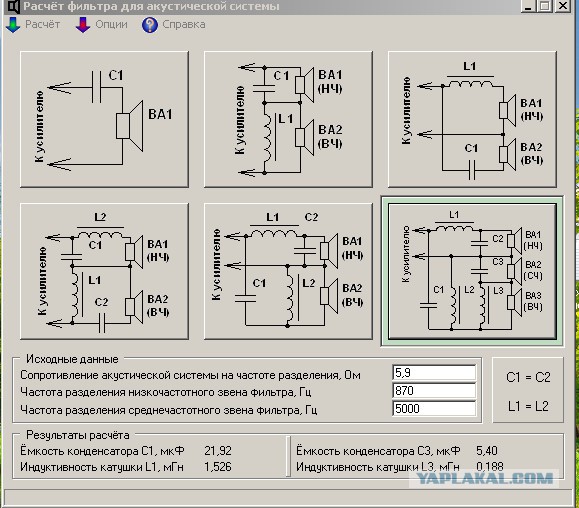Click the inductor L1 result value 1,526

(x=218, y=467)
